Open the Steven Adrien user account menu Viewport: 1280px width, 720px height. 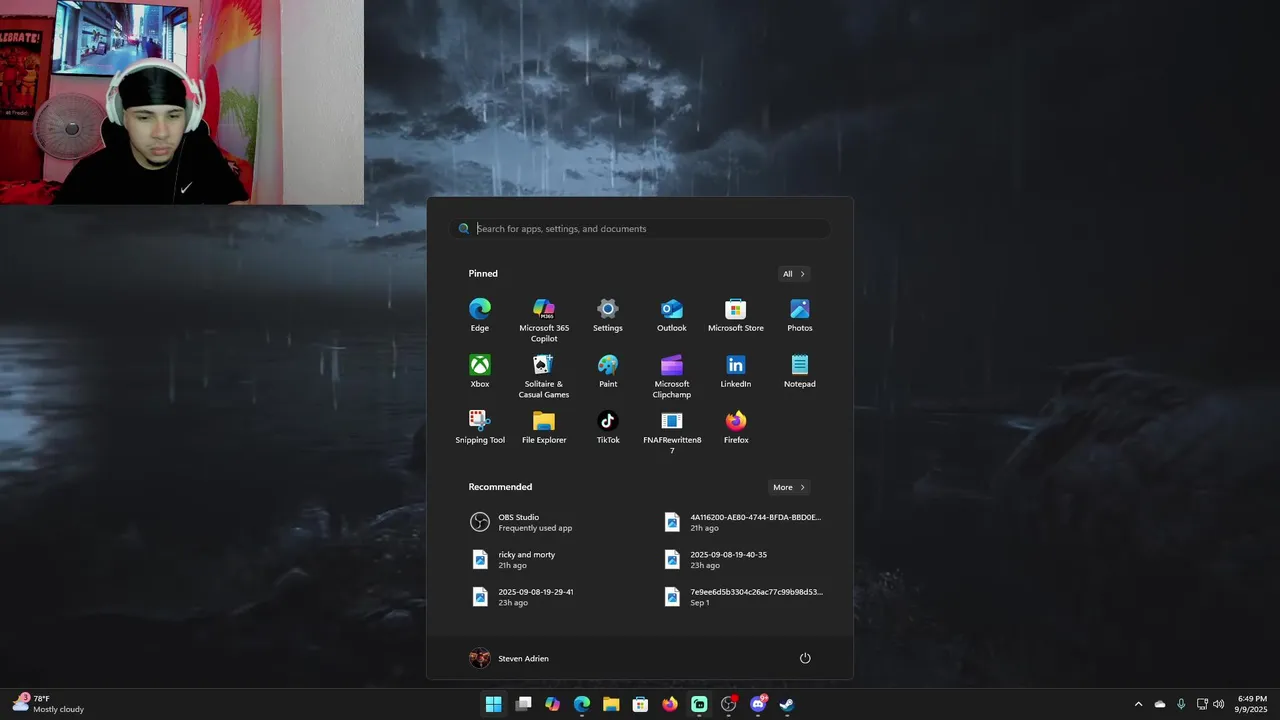[509, 658]
